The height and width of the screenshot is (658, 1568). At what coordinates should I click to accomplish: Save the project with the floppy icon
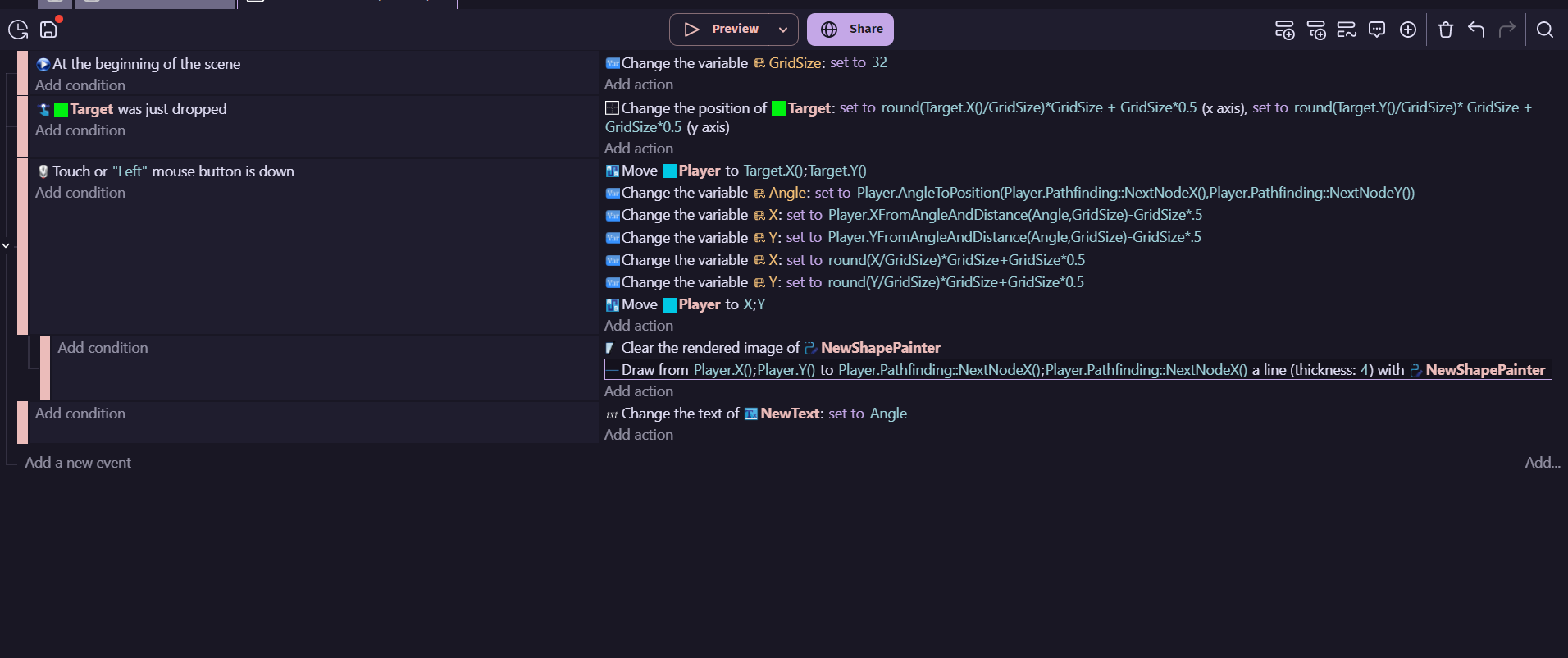(x=48, y=30)
